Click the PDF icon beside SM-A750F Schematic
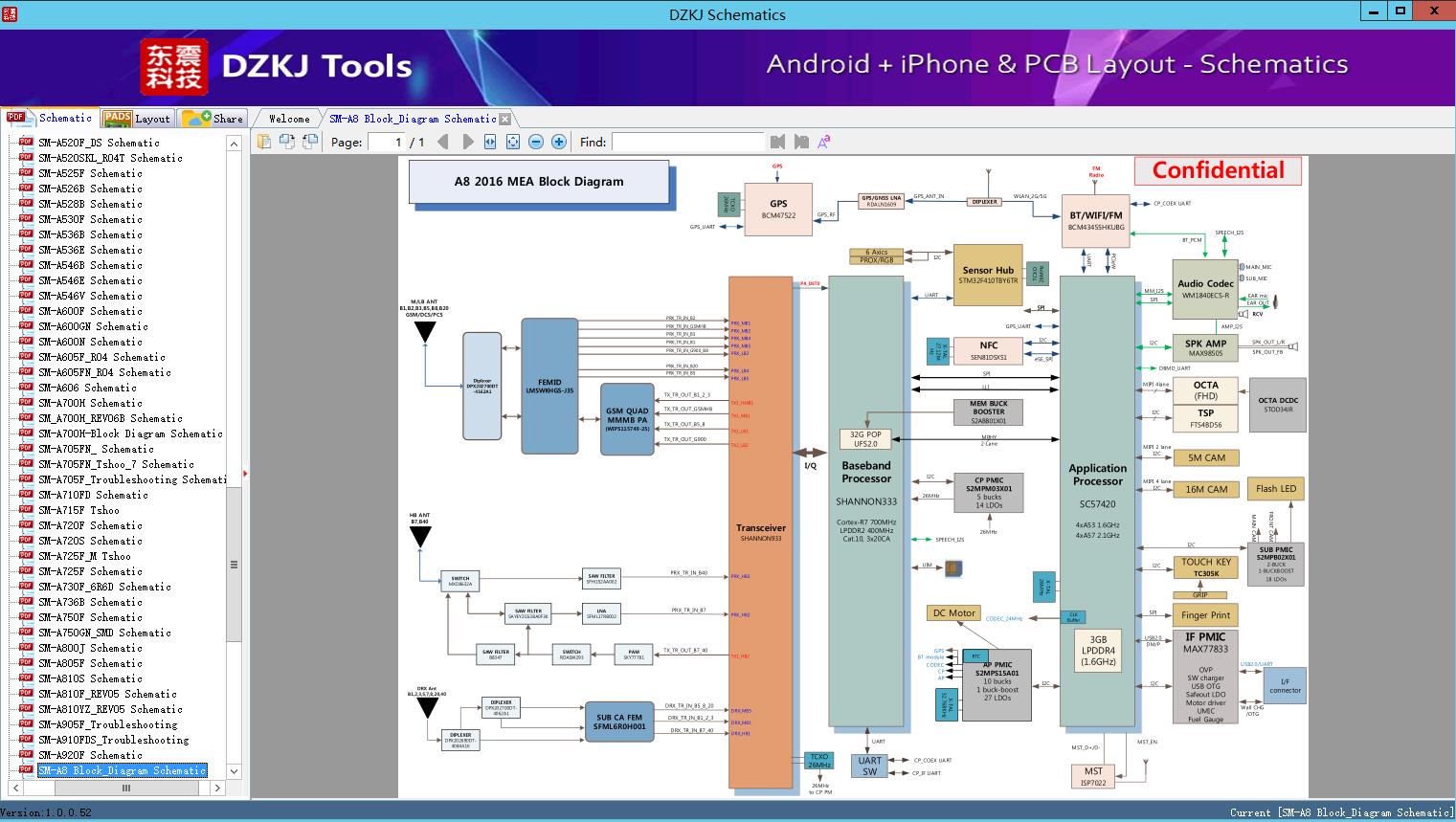Screen dimensions: 1456x822 point(26,617)
